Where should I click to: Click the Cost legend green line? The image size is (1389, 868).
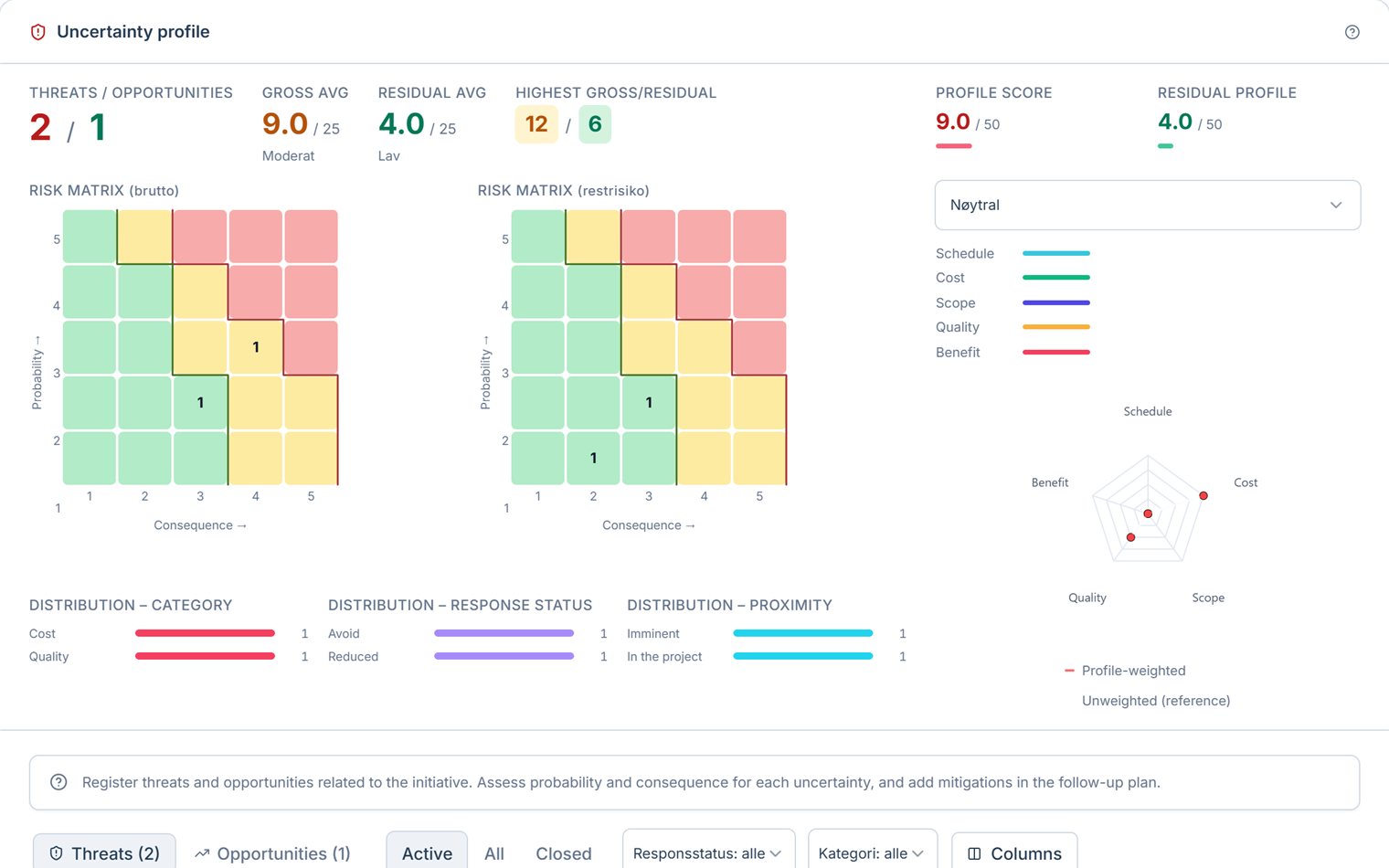coord(1056,278)
